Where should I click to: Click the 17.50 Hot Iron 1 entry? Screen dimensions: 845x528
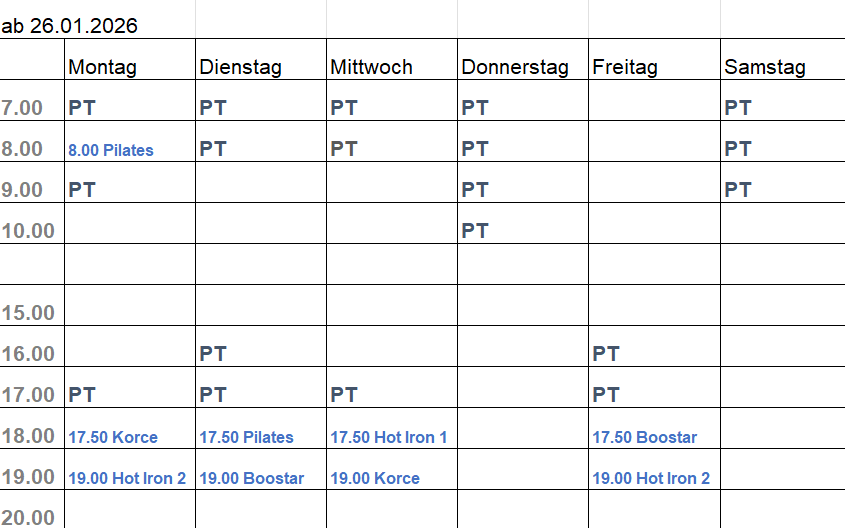coord(389,437)
